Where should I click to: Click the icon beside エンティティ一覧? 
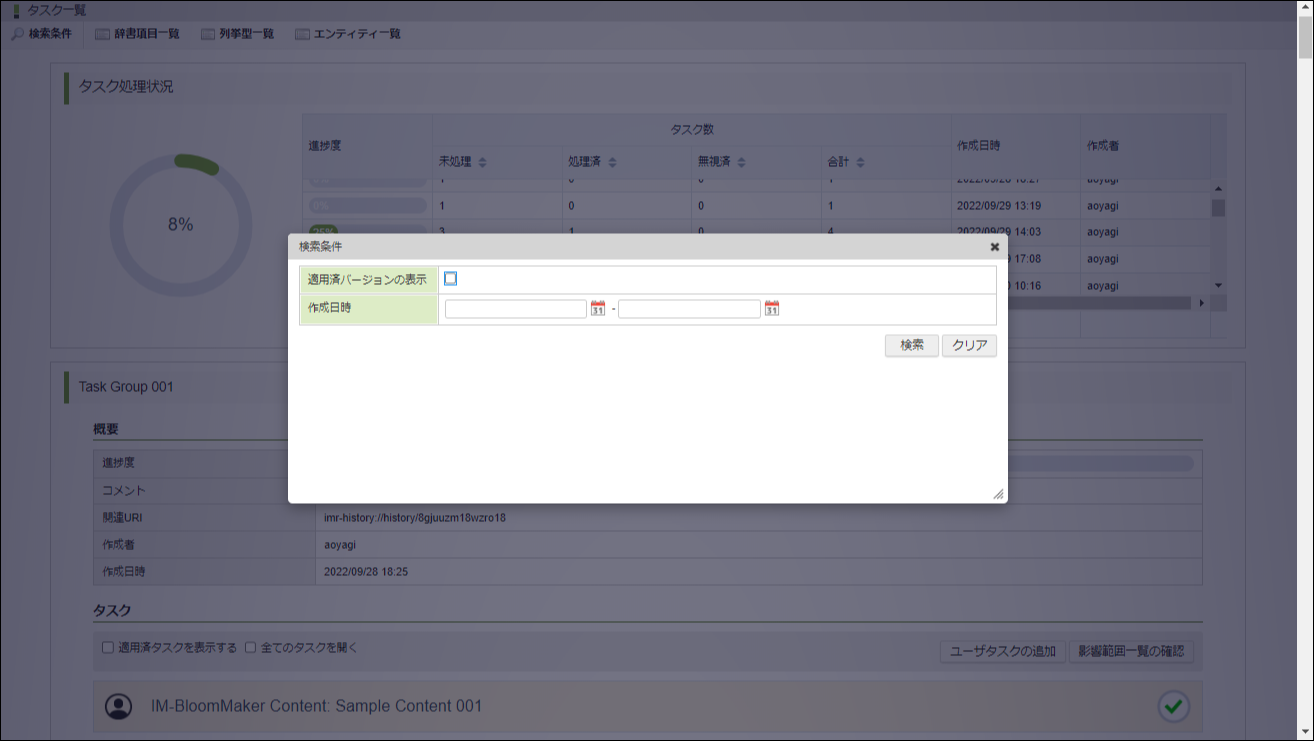(301, 33)
